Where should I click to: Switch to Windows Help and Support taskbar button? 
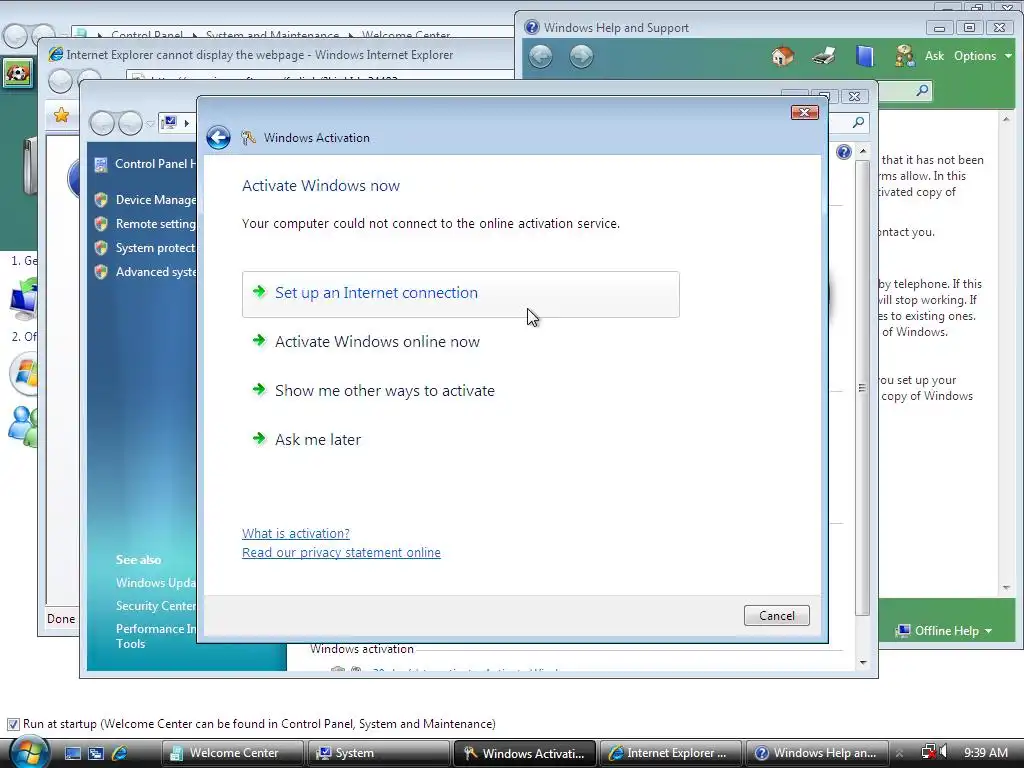816,753
